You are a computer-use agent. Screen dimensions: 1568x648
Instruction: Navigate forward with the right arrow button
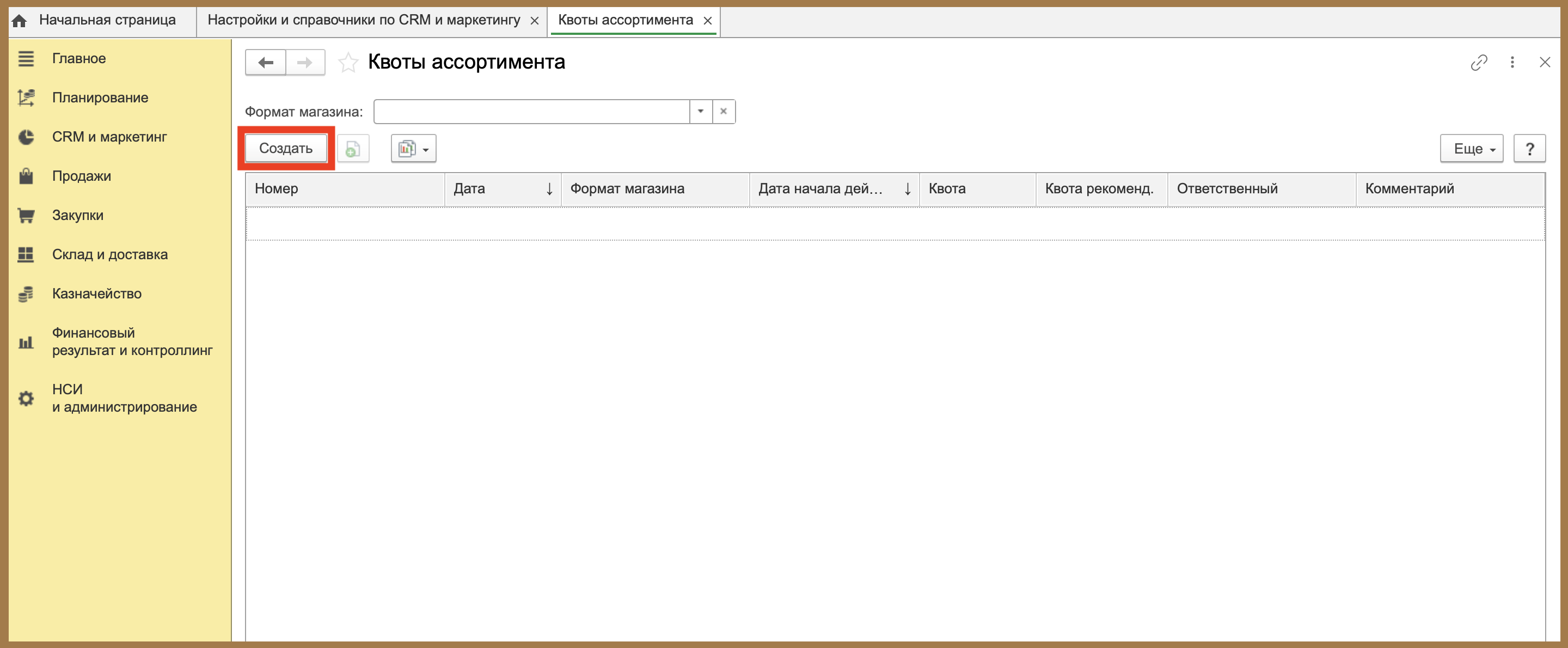coord(305,62)
